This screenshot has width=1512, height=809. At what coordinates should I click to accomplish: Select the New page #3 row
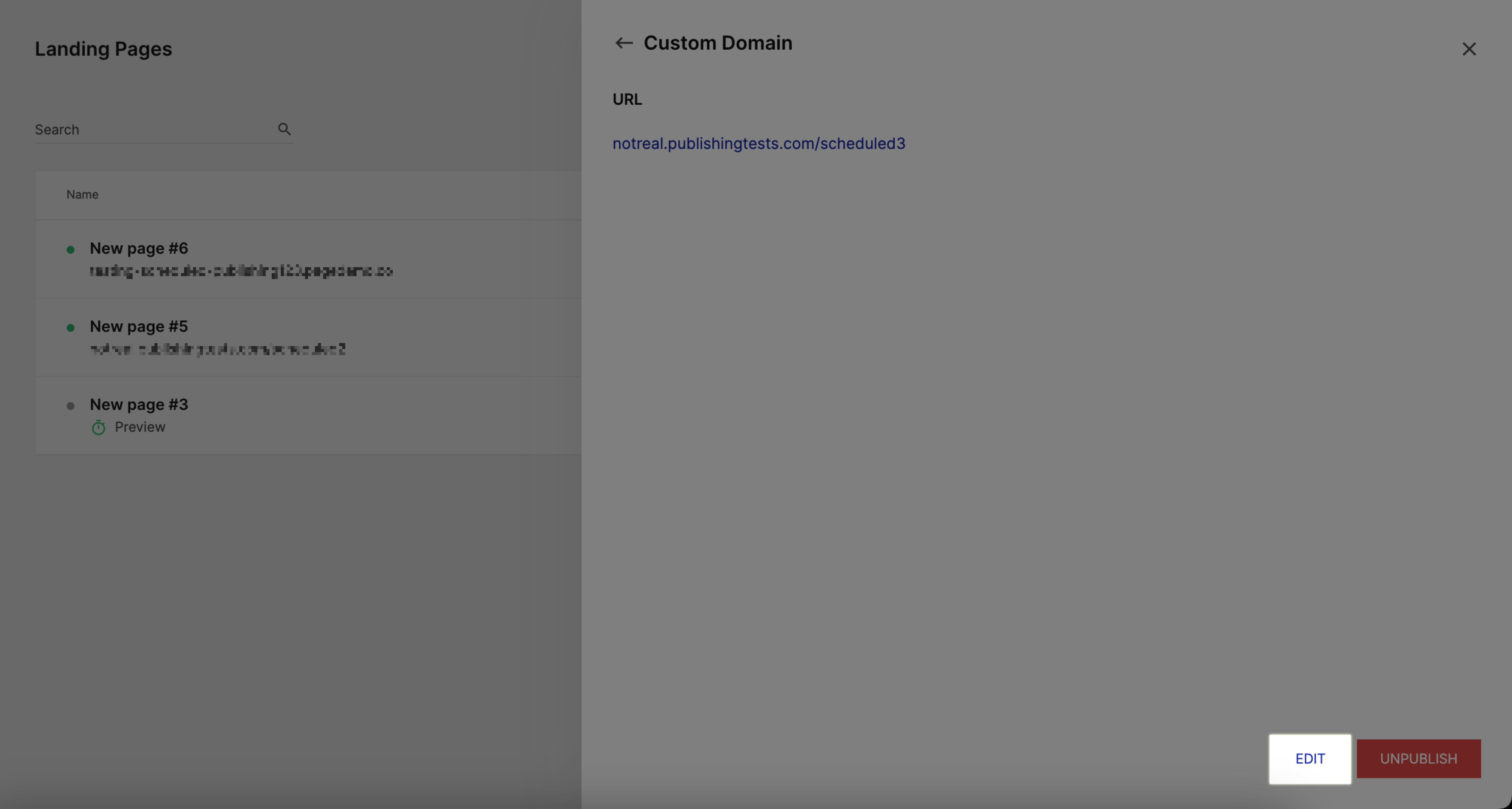pyautogui.click(x=308, y=415)
